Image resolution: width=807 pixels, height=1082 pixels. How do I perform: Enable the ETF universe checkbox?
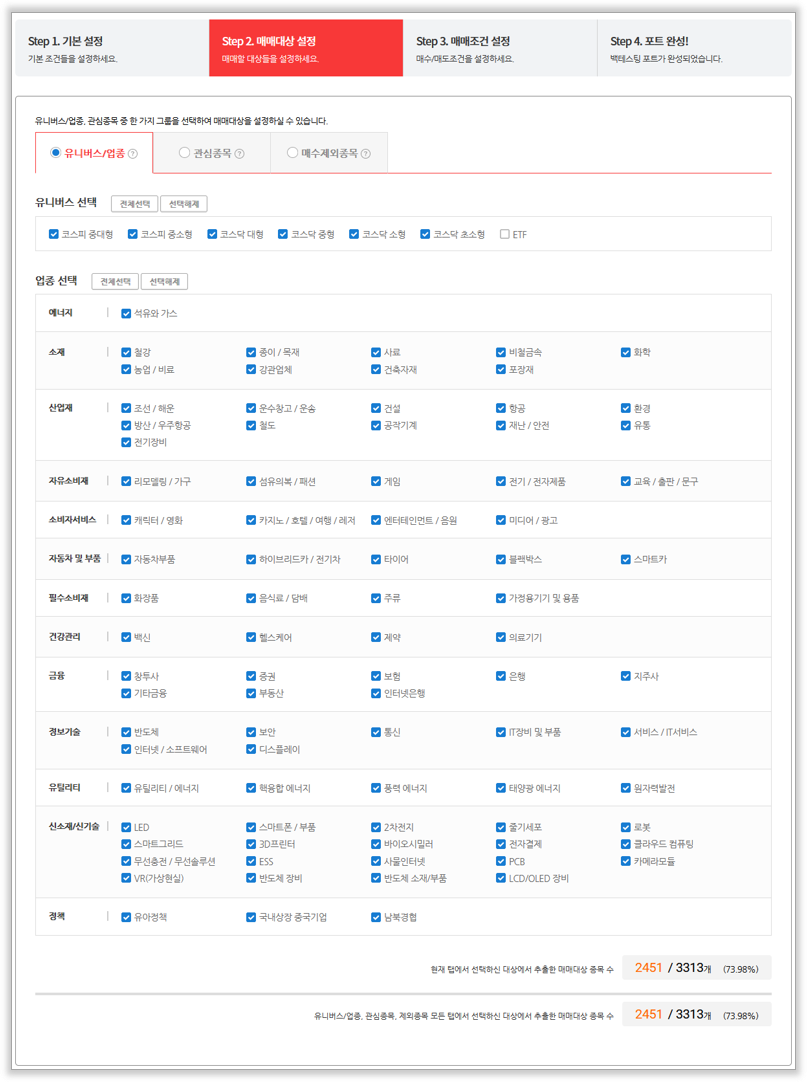[505, 234]
